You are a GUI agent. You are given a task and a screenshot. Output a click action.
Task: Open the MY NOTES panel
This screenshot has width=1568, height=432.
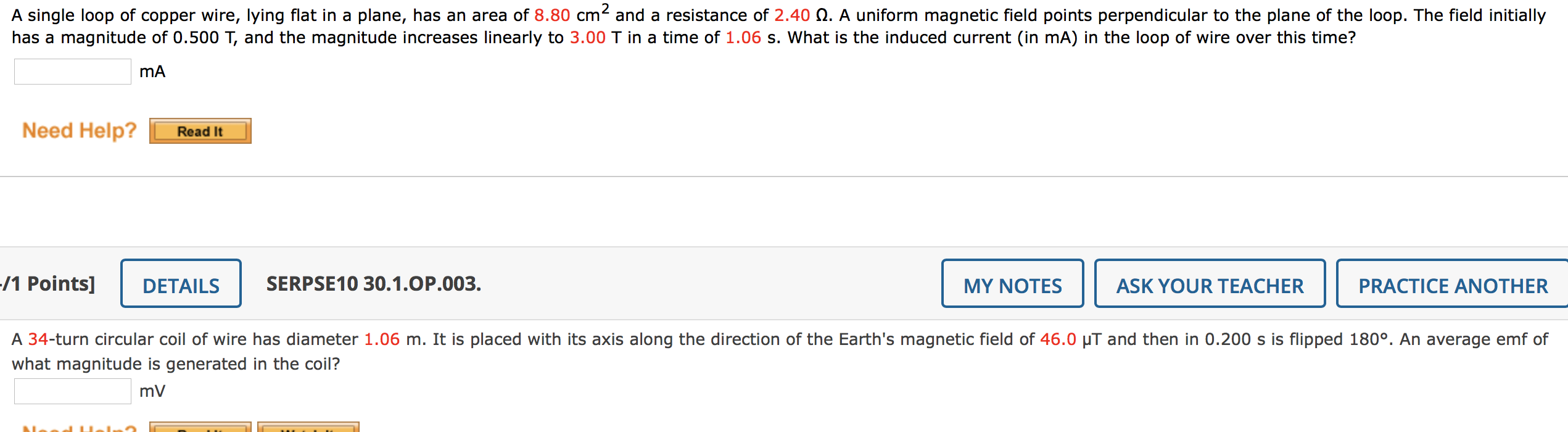coord(1013,284)
